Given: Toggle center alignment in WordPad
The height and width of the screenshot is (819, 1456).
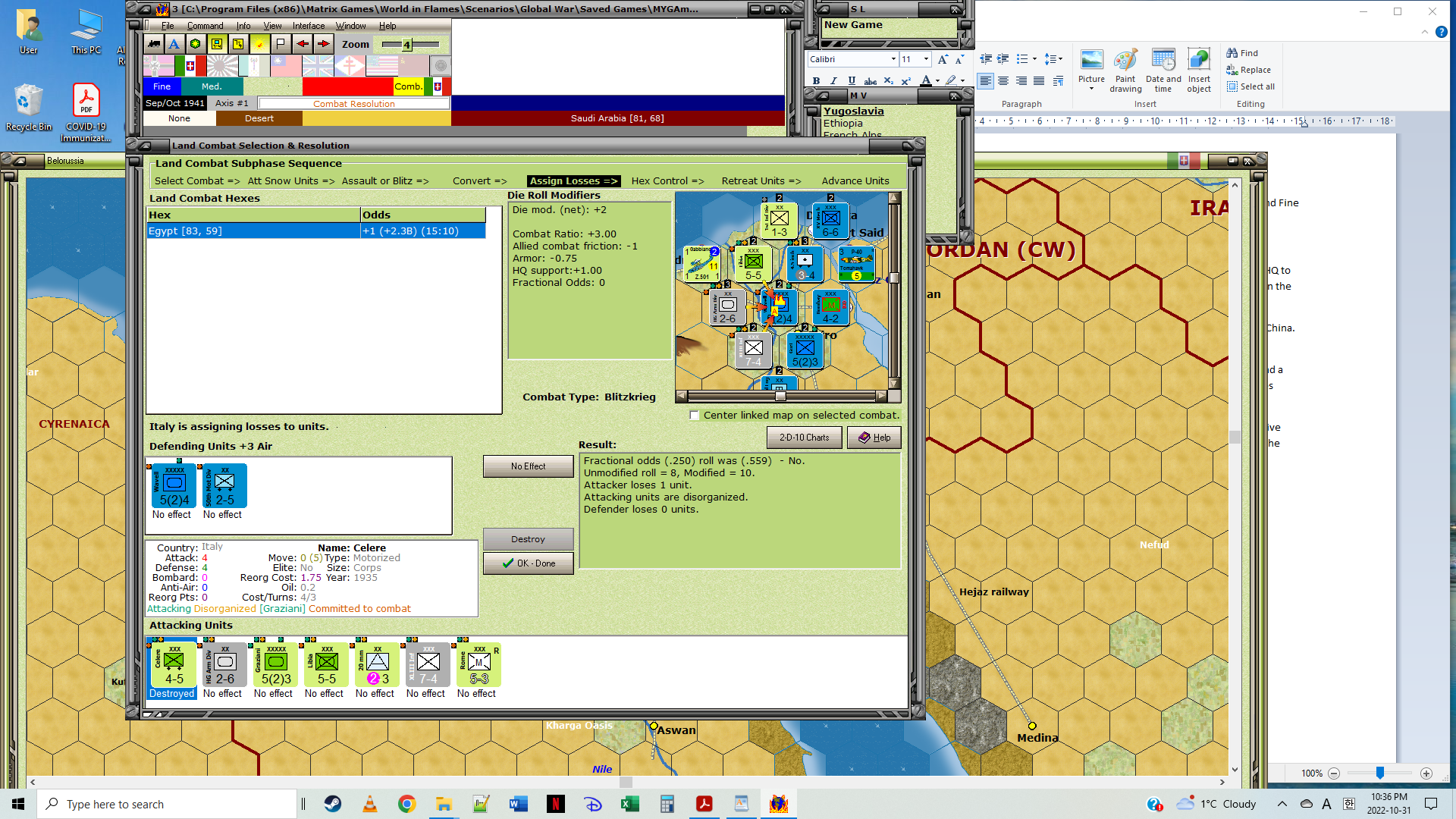Looking at the screenshot, I should click(1003, 80).
